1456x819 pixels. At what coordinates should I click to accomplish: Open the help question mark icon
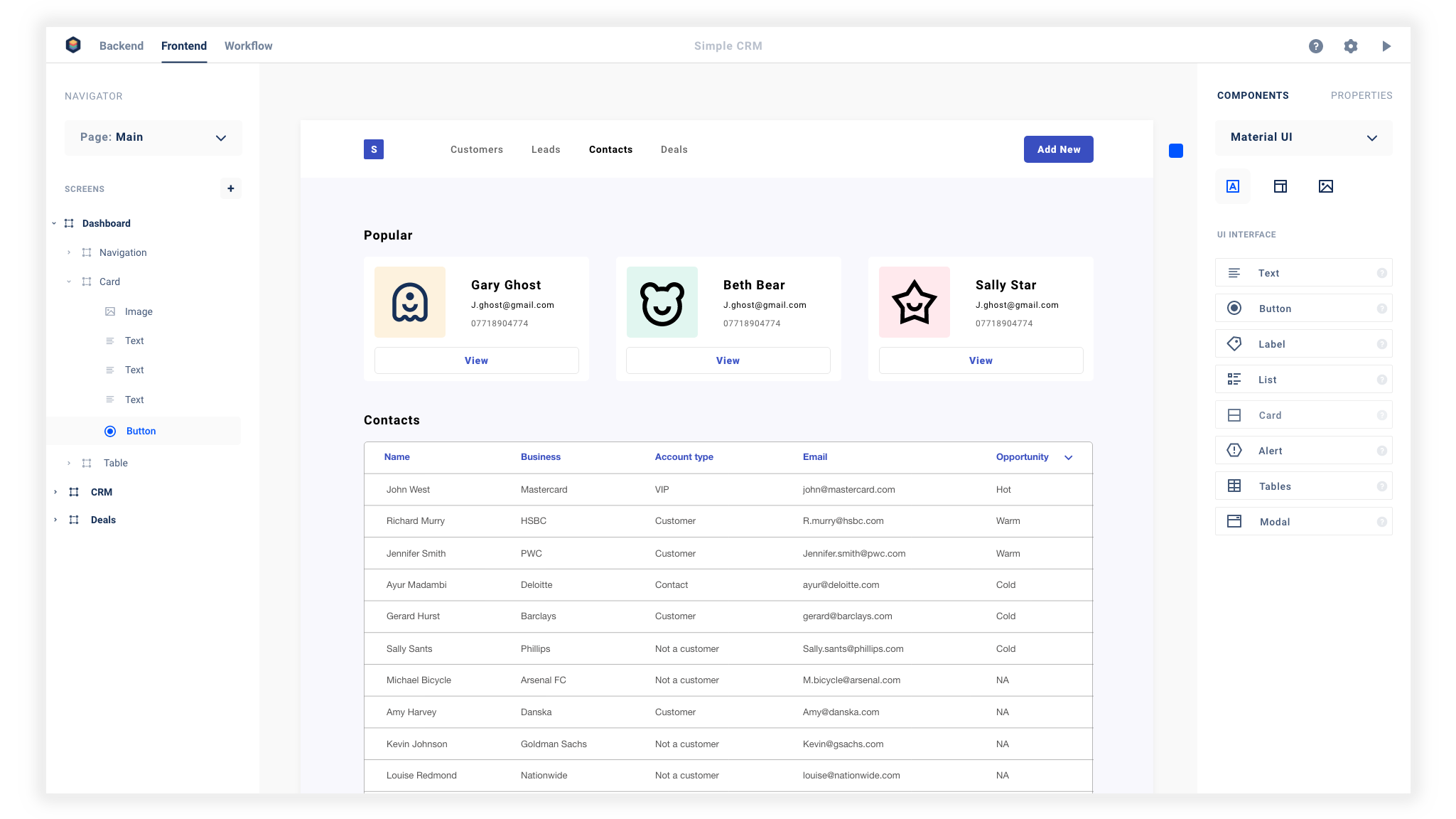click(1316, 46)
